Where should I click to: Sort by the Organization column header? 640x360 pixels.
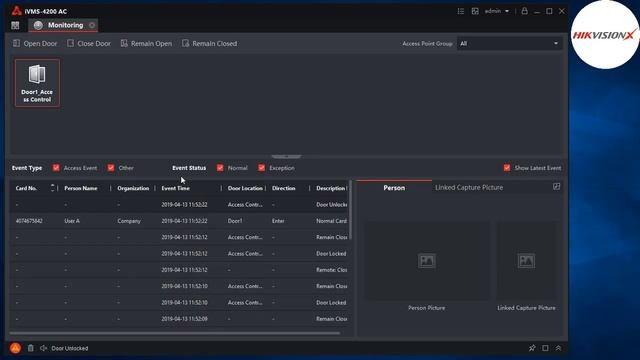(x=133, y=188)
